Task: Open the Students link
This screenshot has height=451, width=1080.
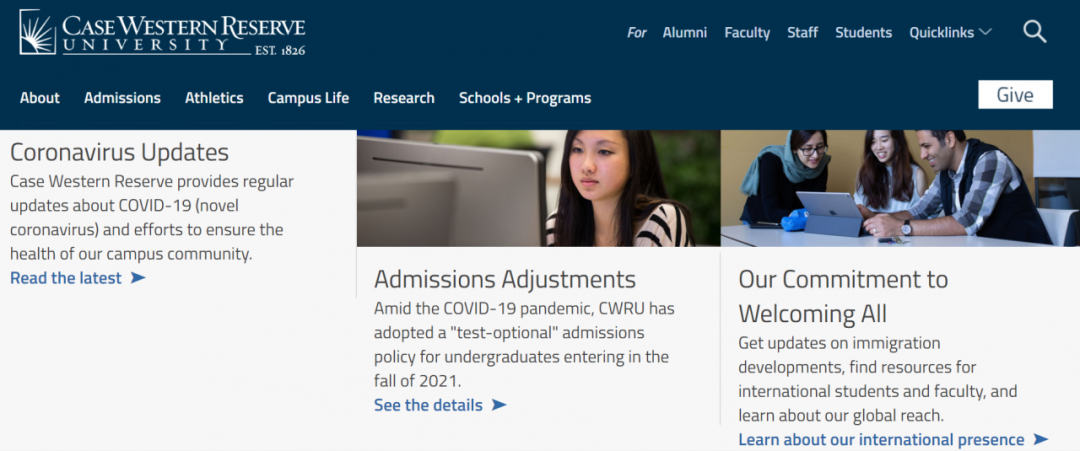Action: [864, 32]
